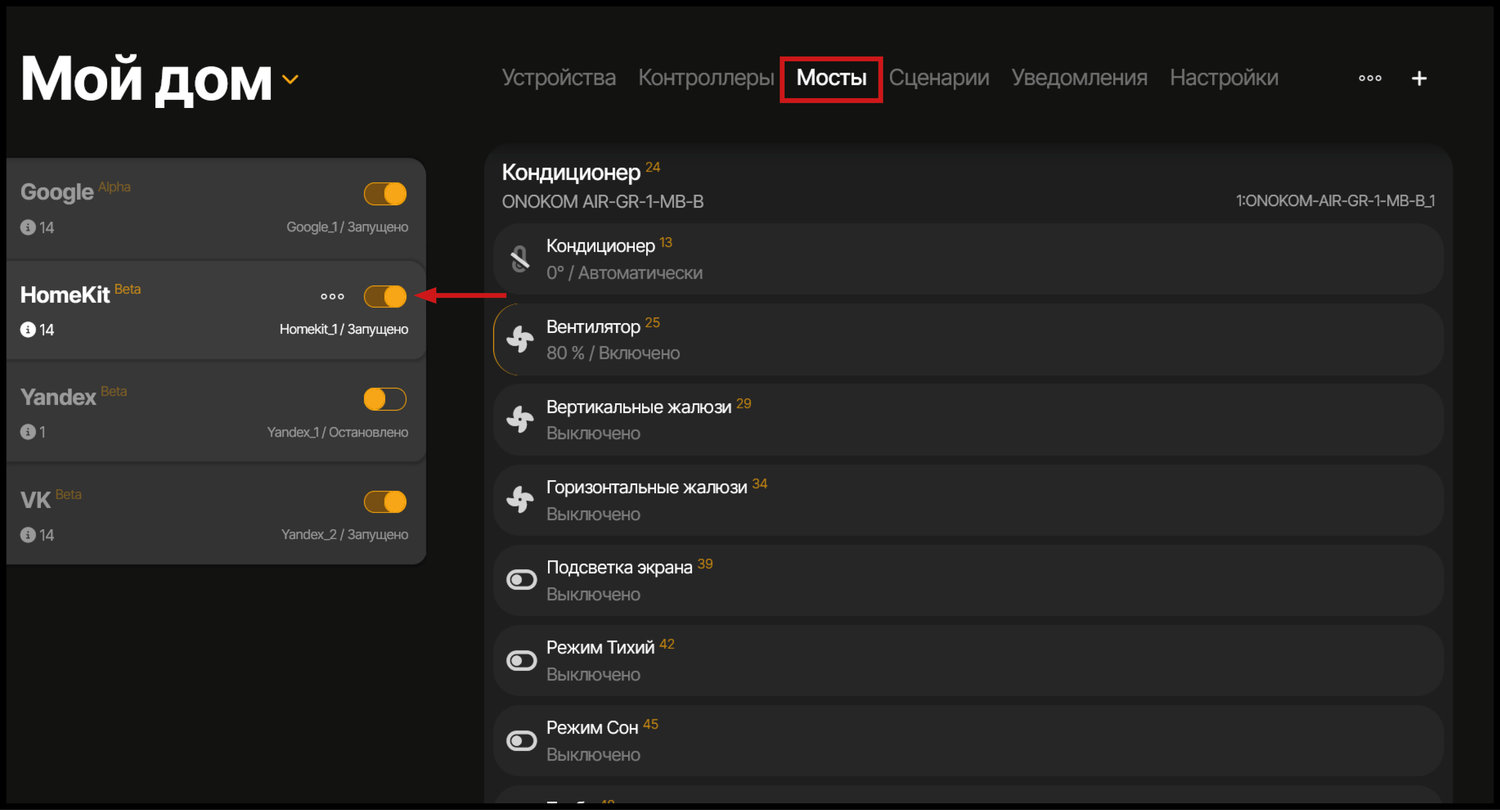Click the Вентилятор fan icon
Screen dimensions: 1500x810
pos(520,340)
